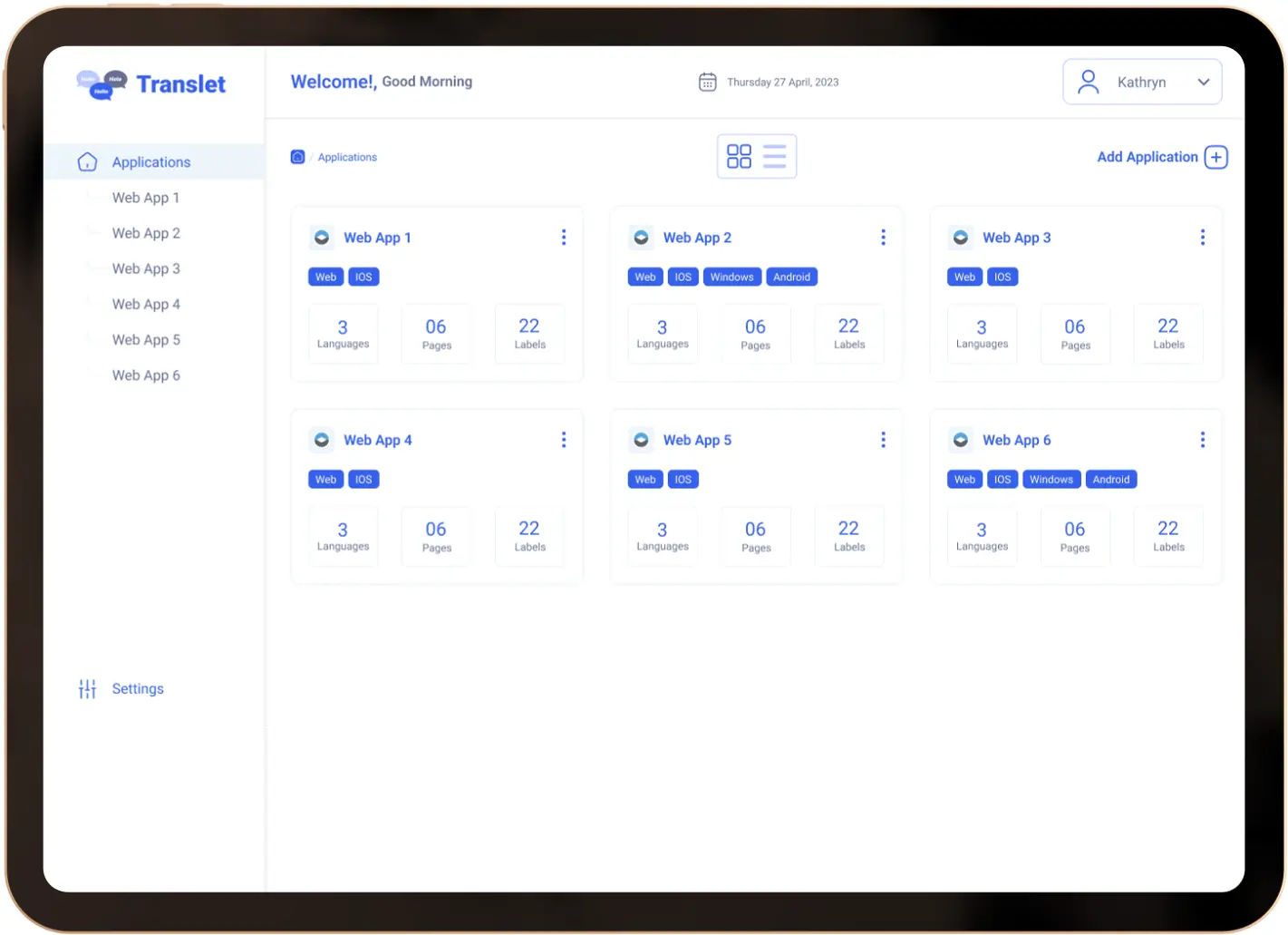Open the Web App 1 card options menu
1288x935 pixels.
point(564,238)
